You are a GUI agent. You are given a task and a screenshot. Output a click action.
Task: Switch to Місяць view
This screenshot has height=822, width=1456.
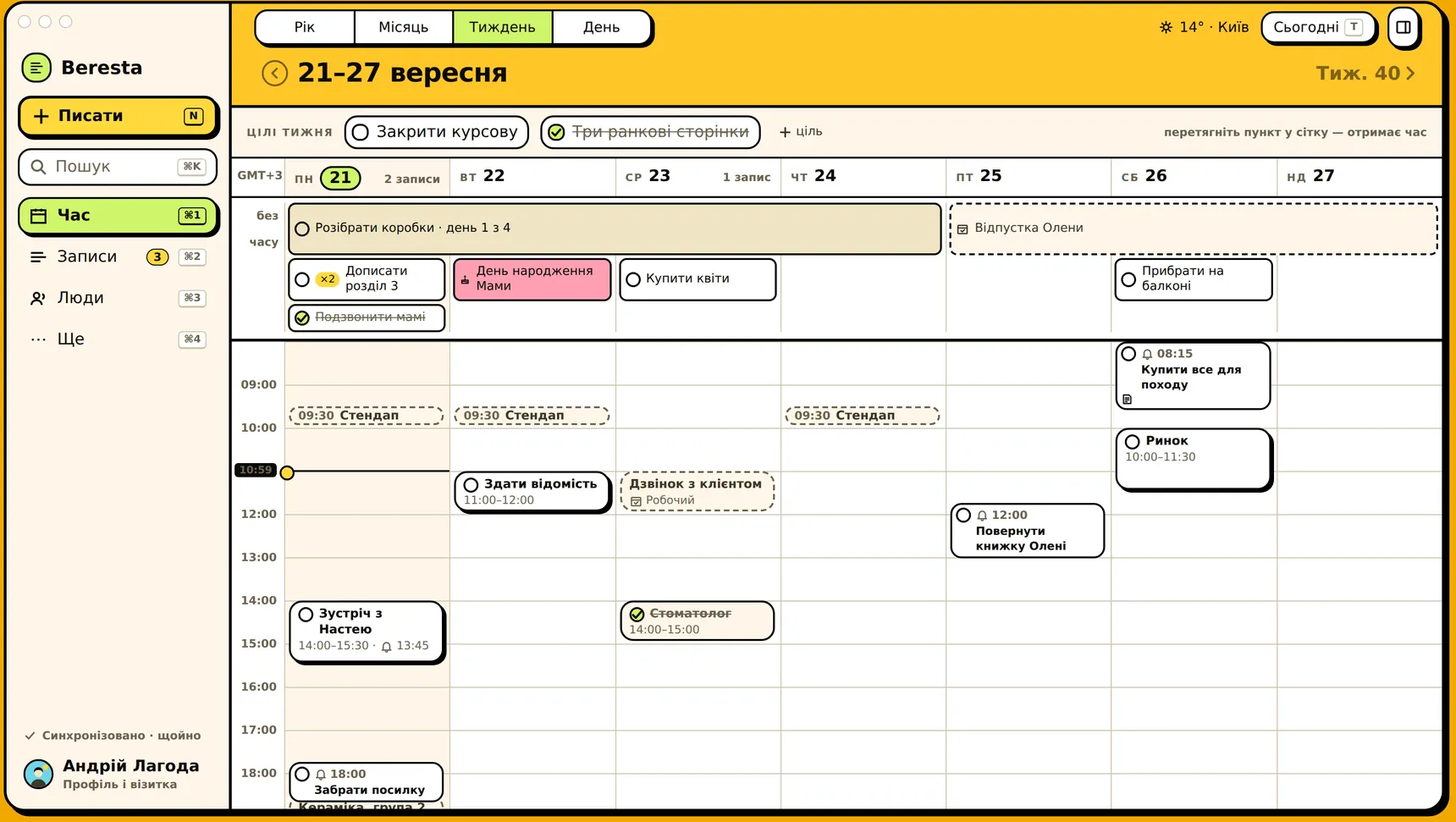click(x=404, y=27)
